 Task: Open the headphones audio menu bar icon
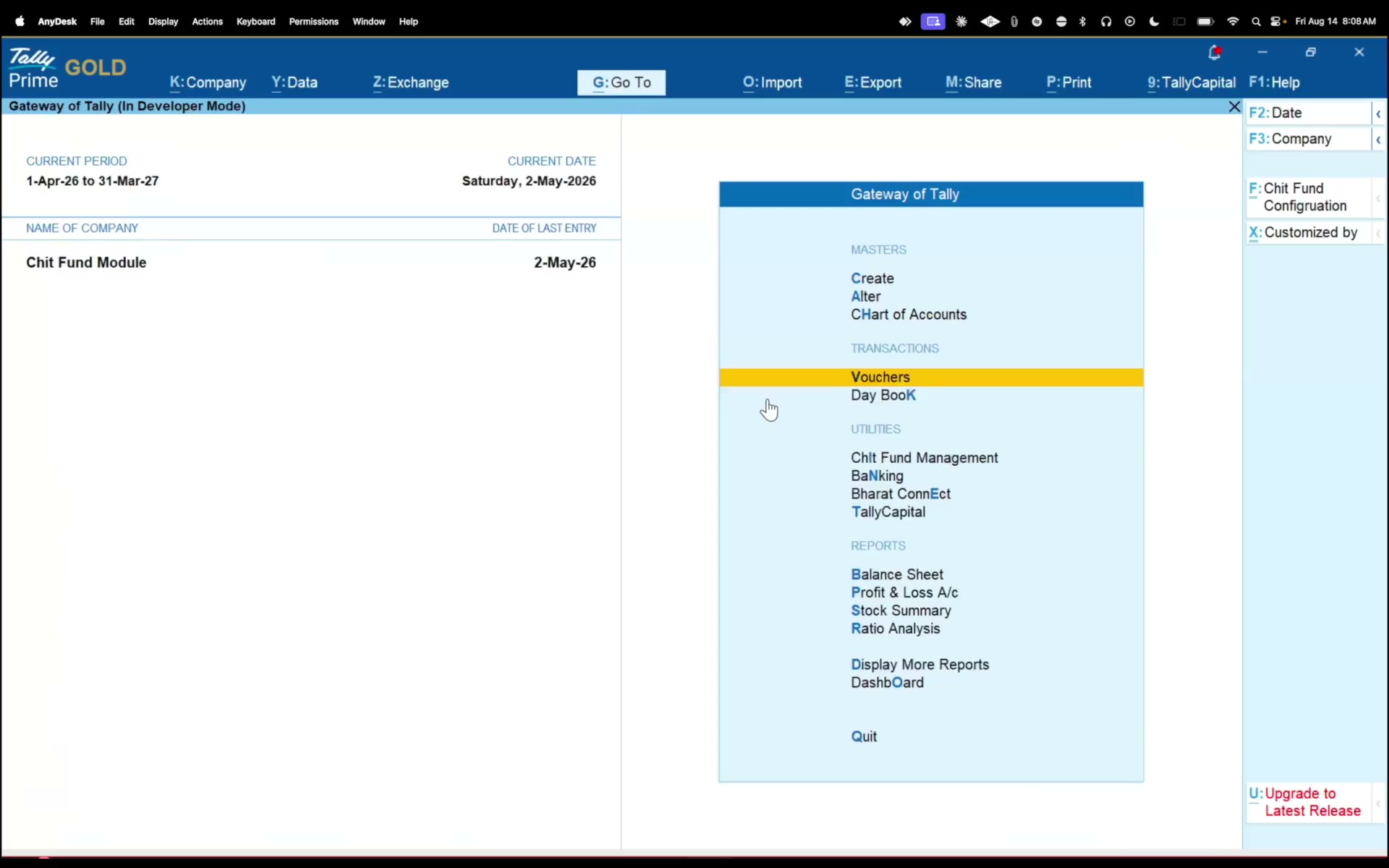point(1106,22)
